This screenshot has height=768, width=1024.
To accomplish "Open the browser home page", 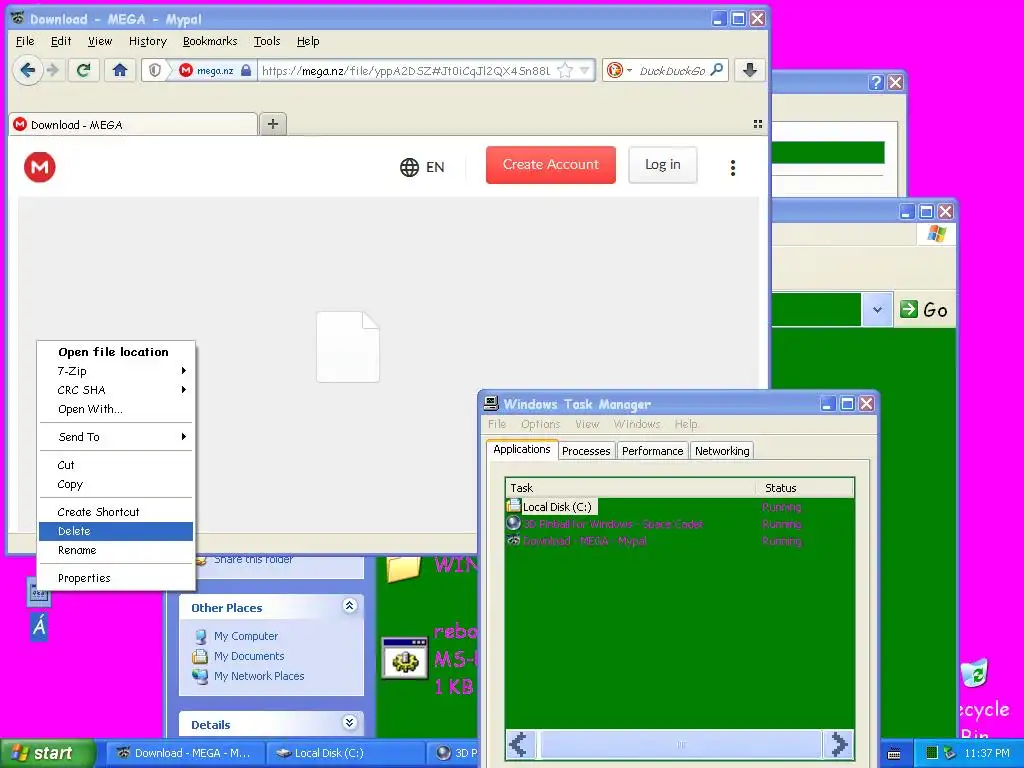I will pos(120,70).
